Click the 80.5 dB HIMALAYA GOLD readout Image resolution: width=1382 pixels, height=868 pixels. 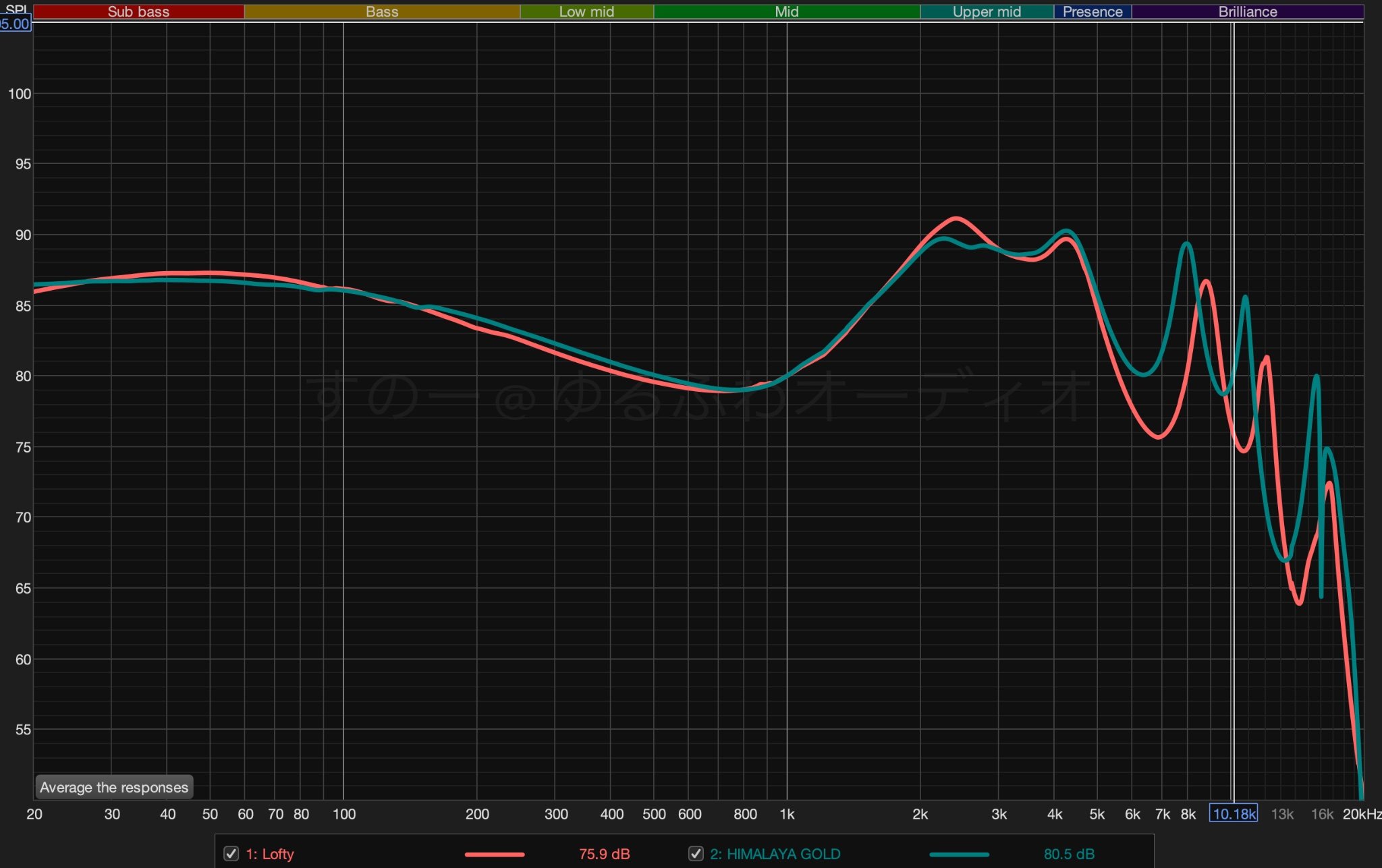[x=1069, y=854]
